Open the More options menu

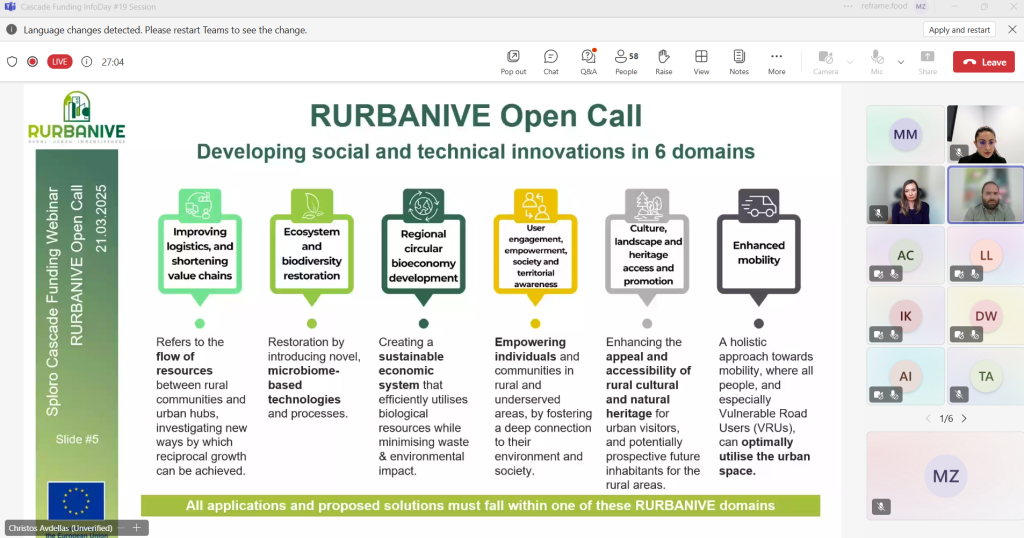[777, 62]
